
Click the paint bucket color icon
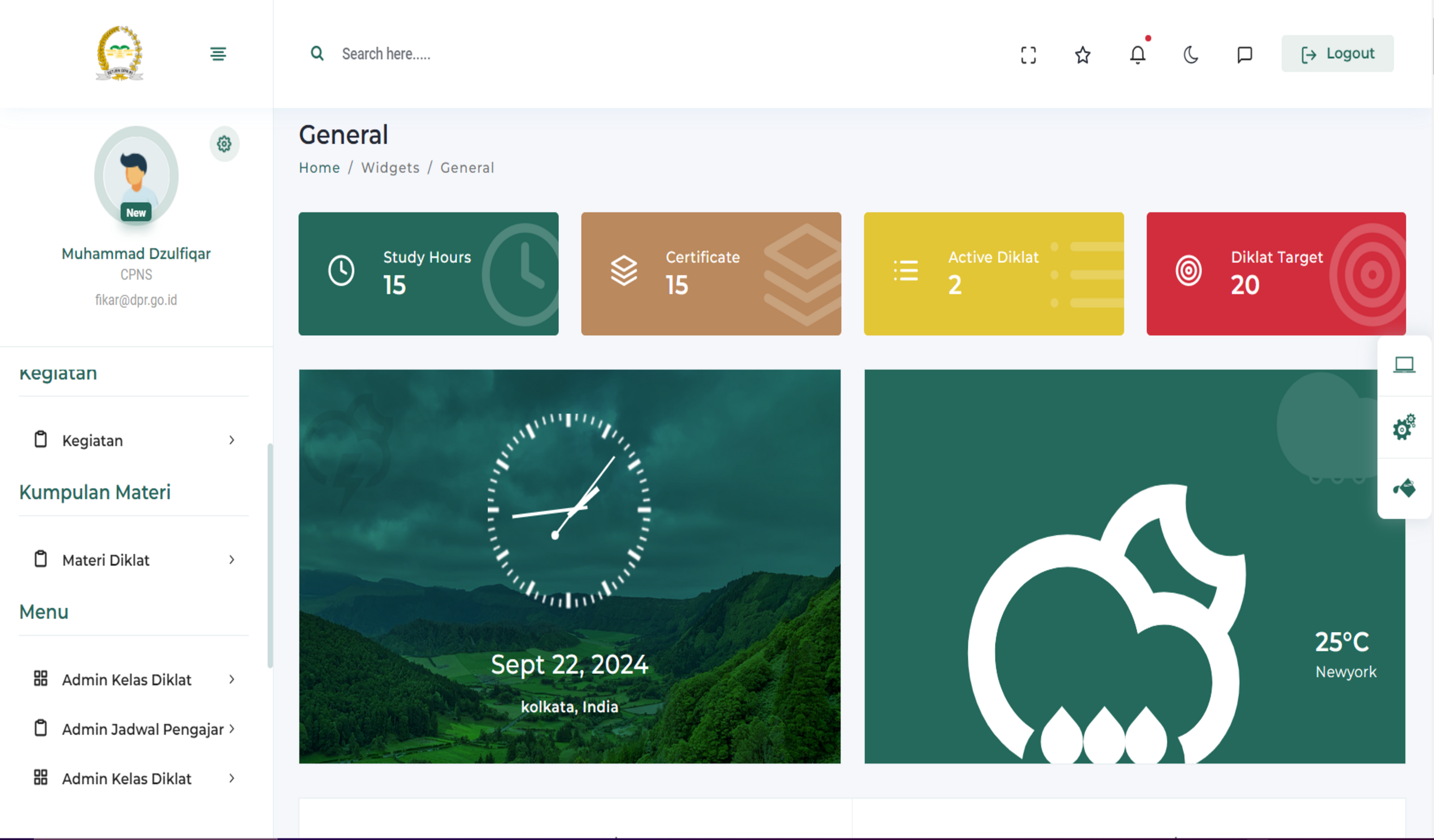click(1404, 488)
